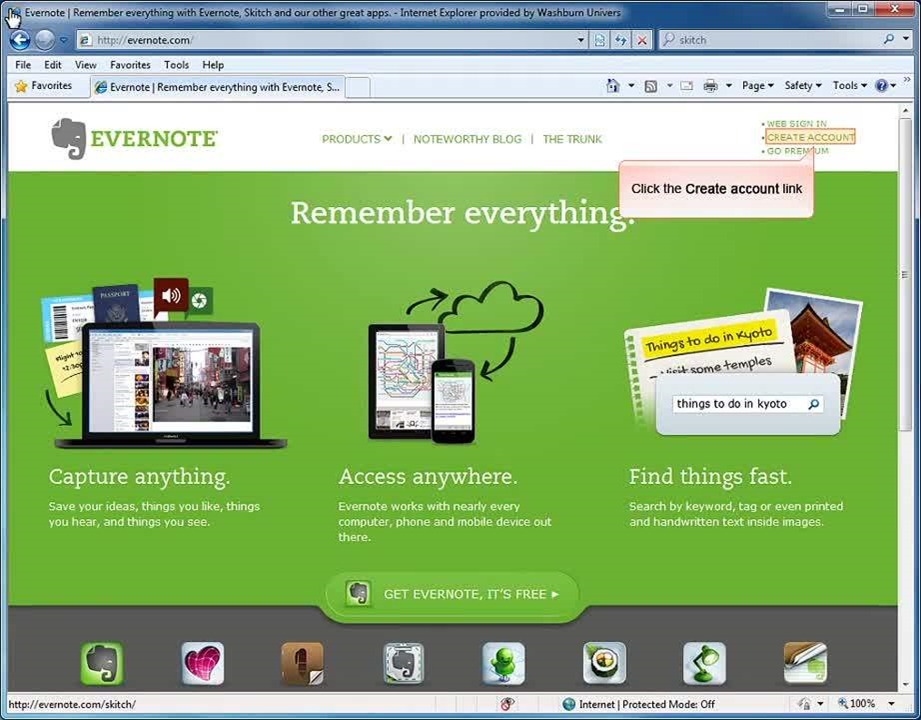Open the command bar Tools dropdown
921x720 pixels.
(850, 86)
